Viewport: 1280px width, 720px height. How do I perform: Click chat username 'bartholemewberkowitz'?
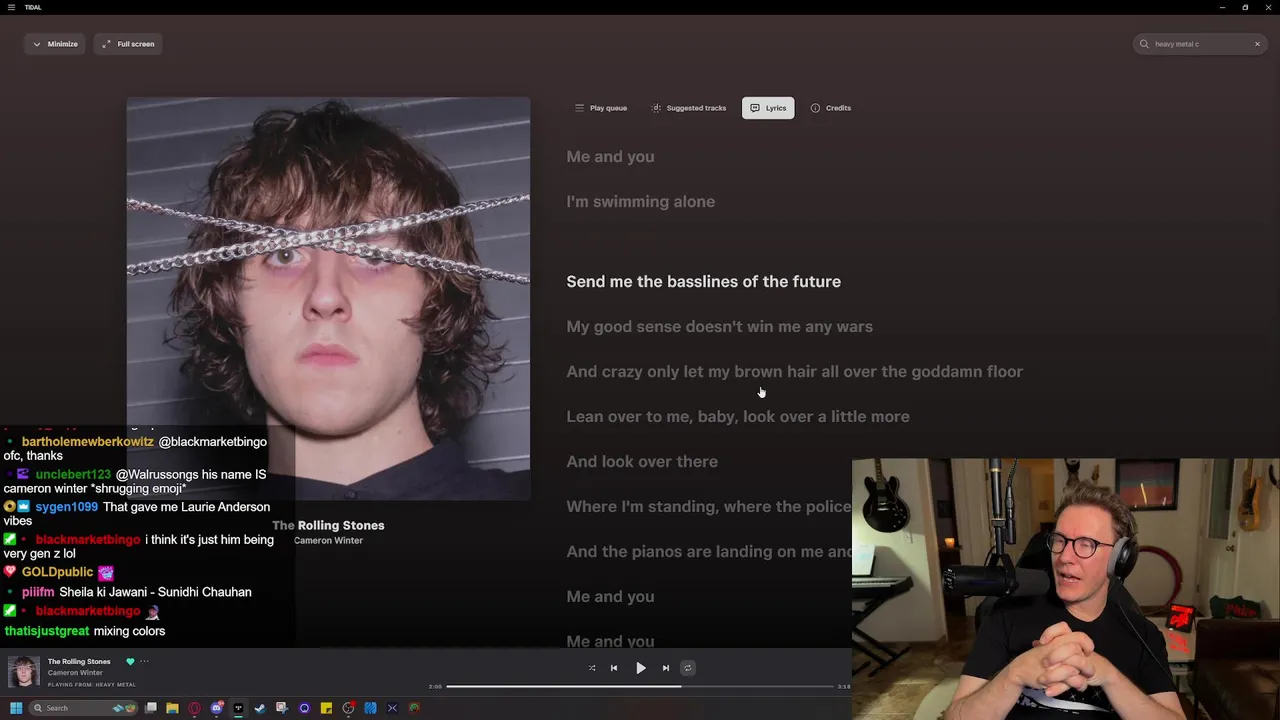88,442
